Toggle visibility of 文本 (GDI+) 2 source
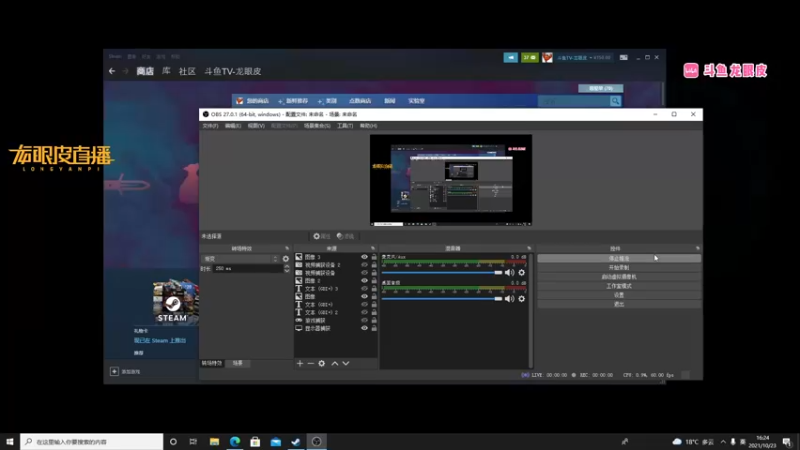The width and height of the screenshot is (800, 450). (x=364, y=312)
